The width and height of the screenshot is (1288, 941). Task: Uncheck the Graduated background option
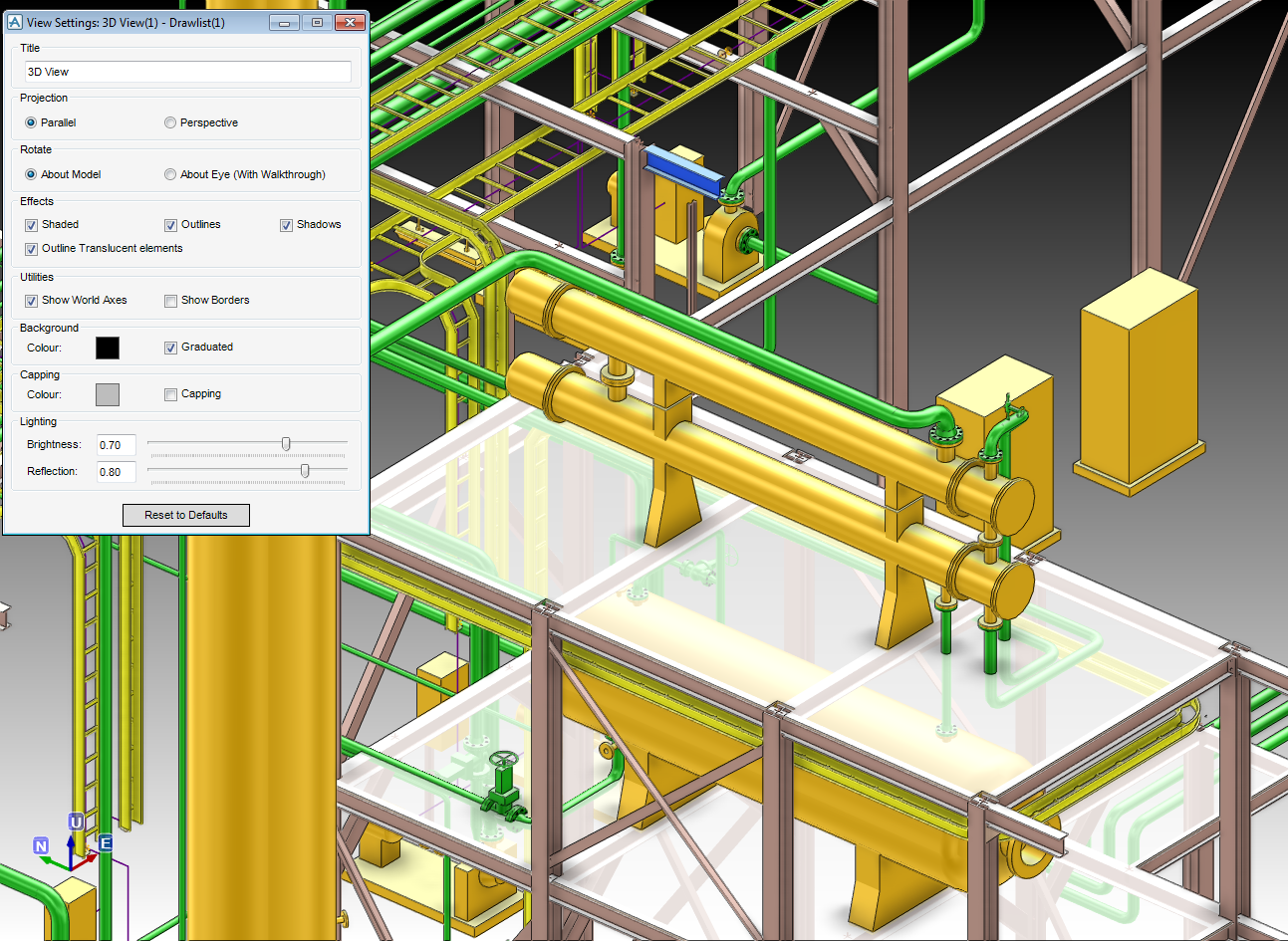(x=170, y=348)
